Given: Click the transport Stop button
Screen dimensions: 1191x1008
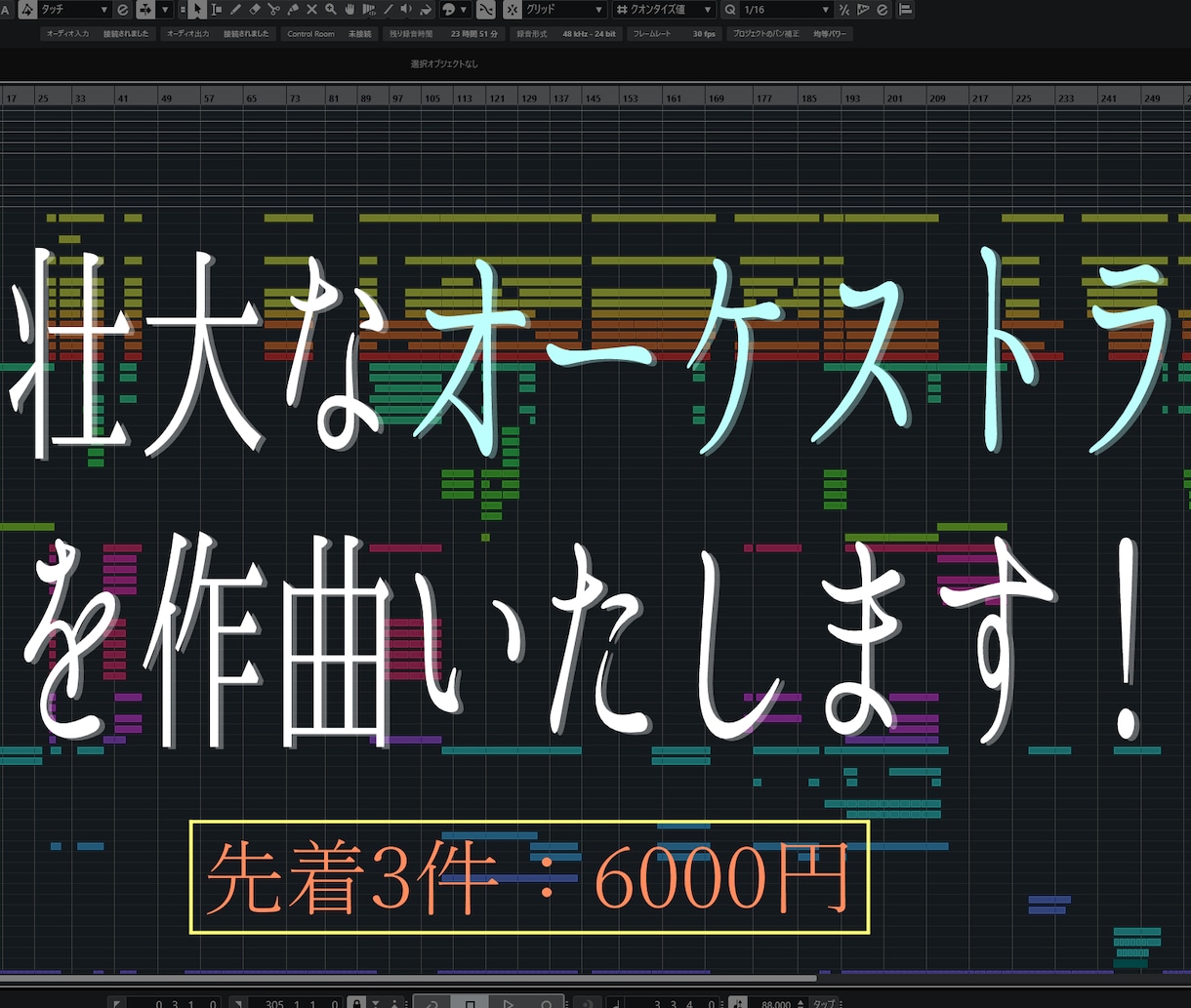Looking at the screenshot, I should tap(470, 1001).
